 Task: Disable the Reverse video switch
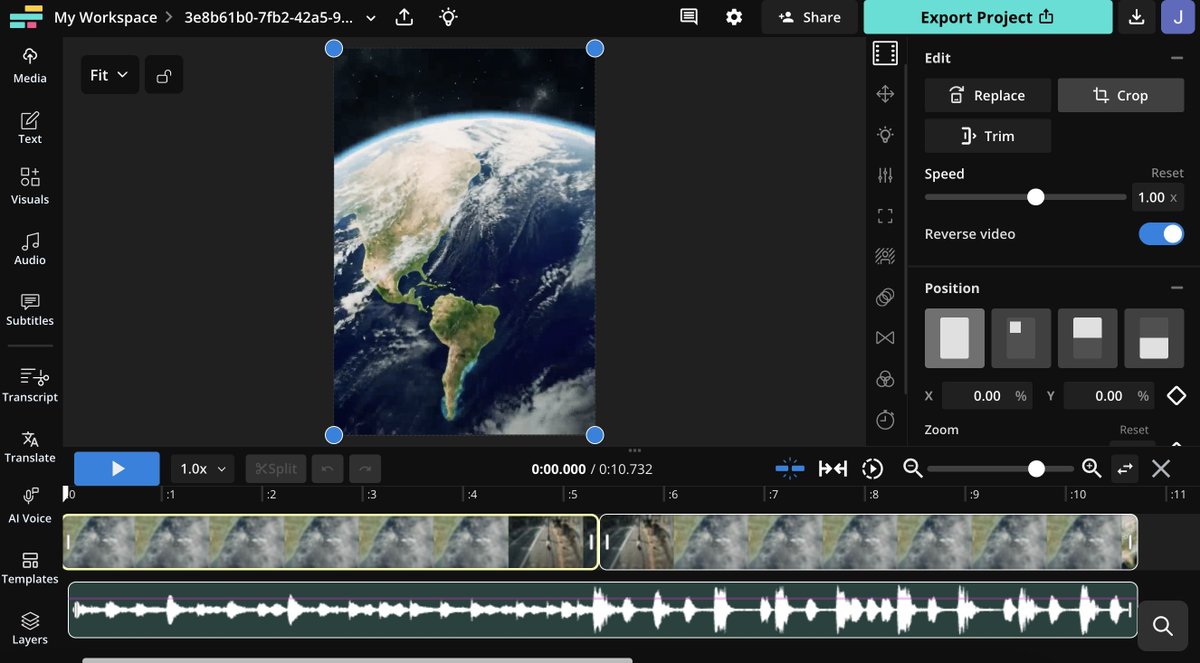click(x=1161, y=234)
